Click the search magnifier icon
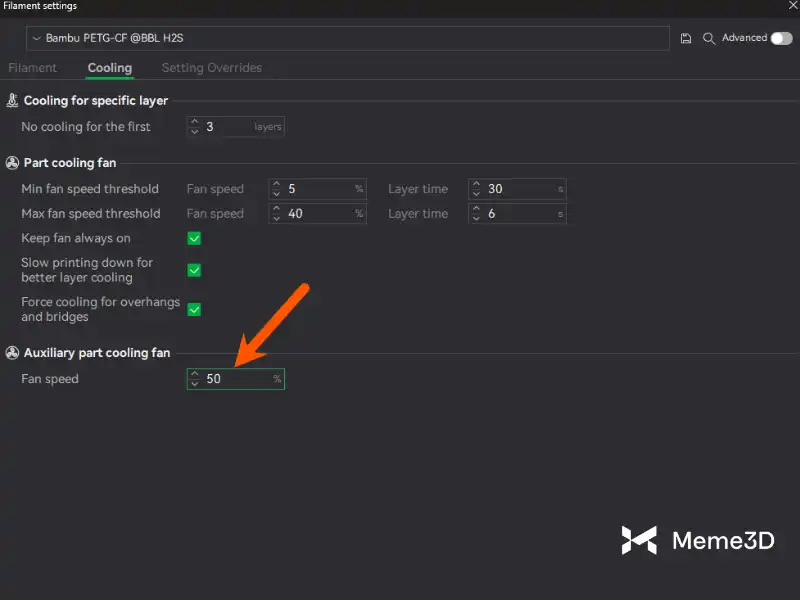 709,38
